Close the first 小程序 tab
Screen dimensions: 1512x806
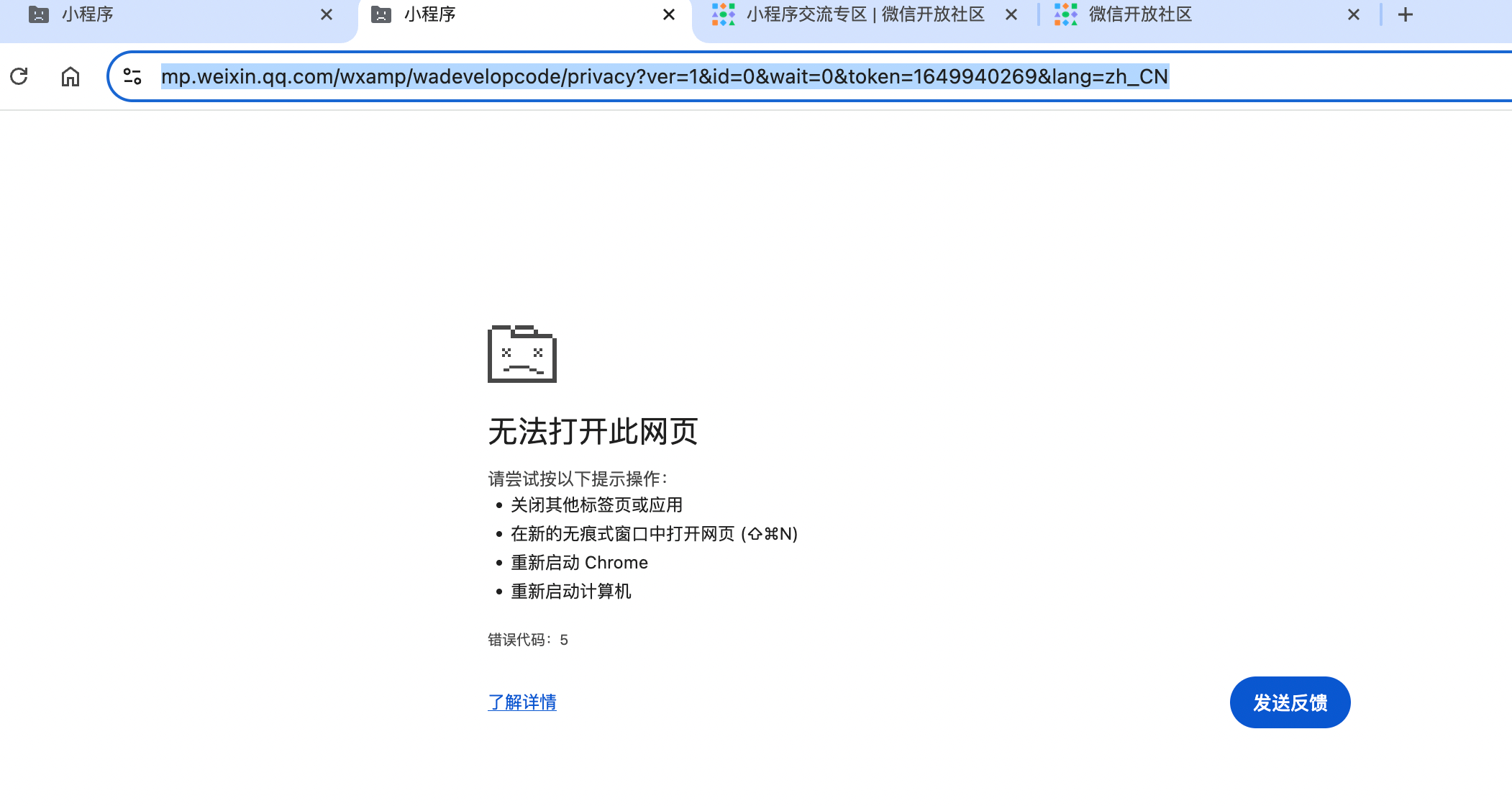(327, 14)
